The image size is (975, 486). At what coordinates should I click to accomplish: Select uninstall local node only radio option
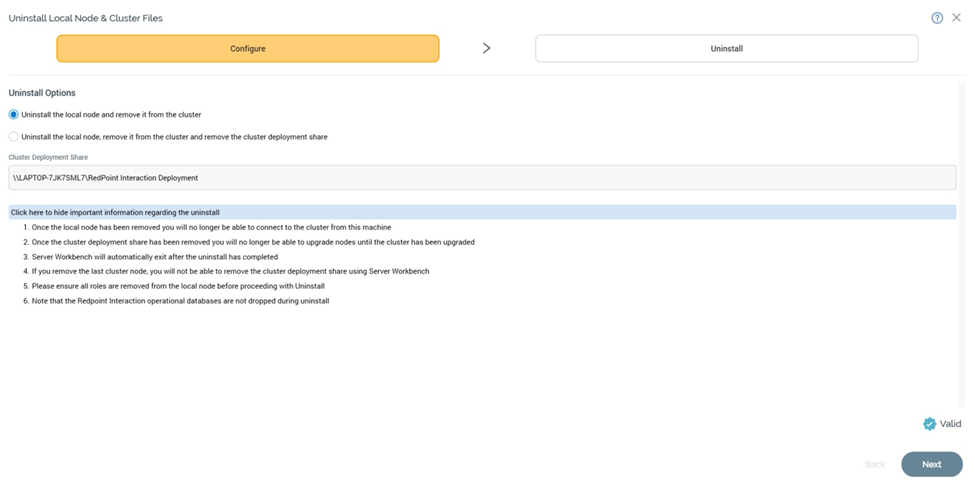point(14,115)
